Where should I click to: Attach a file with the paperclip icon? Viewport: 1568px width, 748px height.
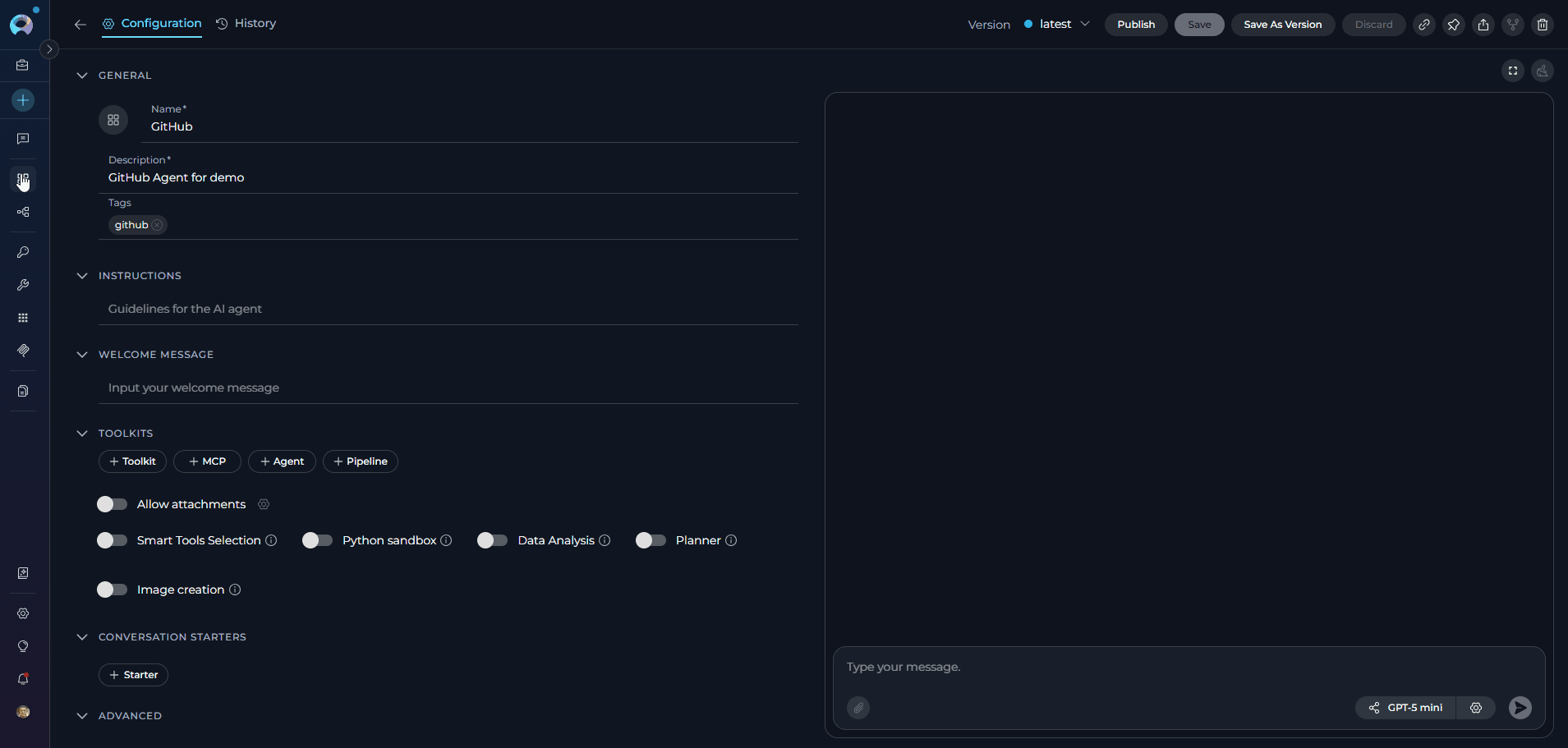[x=858, y=708]
